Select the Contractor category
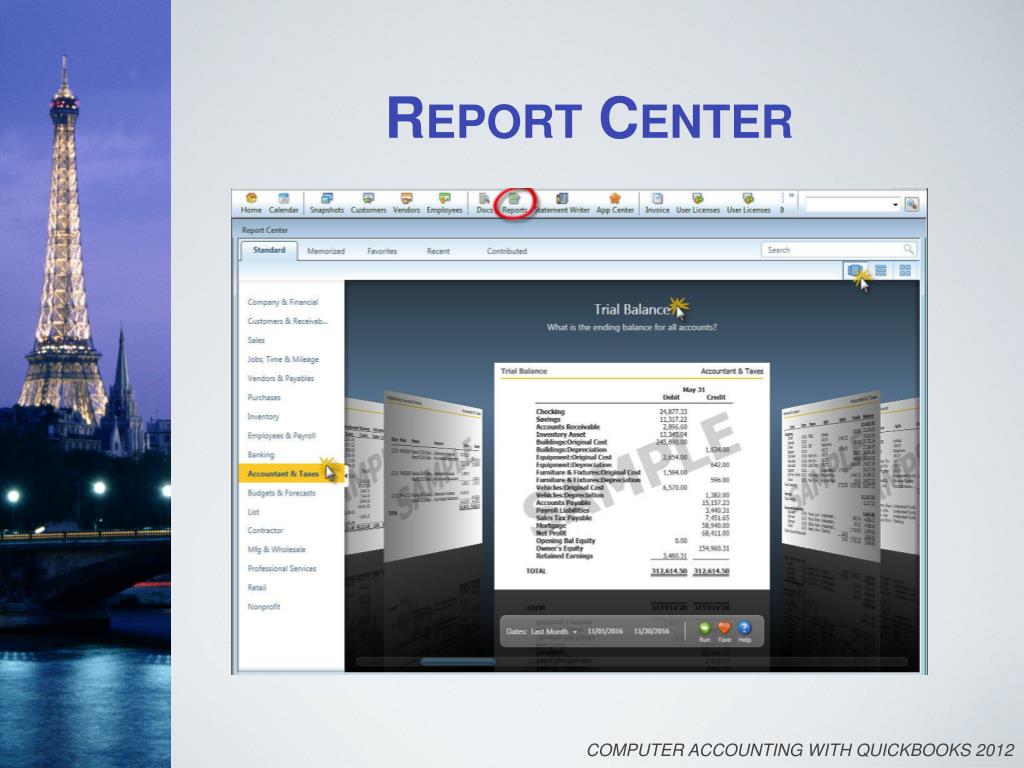The width and height of the screenshot is (1024, 768). [x=265, y=530]
